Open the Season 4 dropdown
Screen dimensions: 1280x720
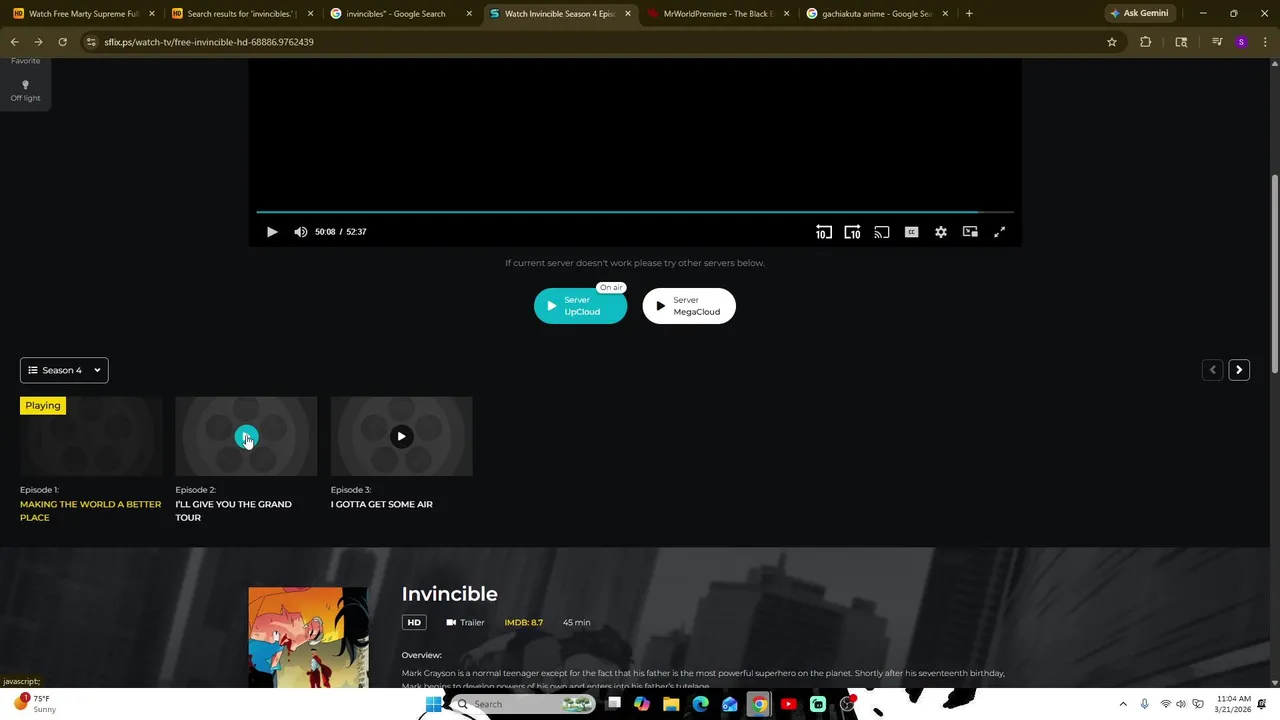point(64,370)
